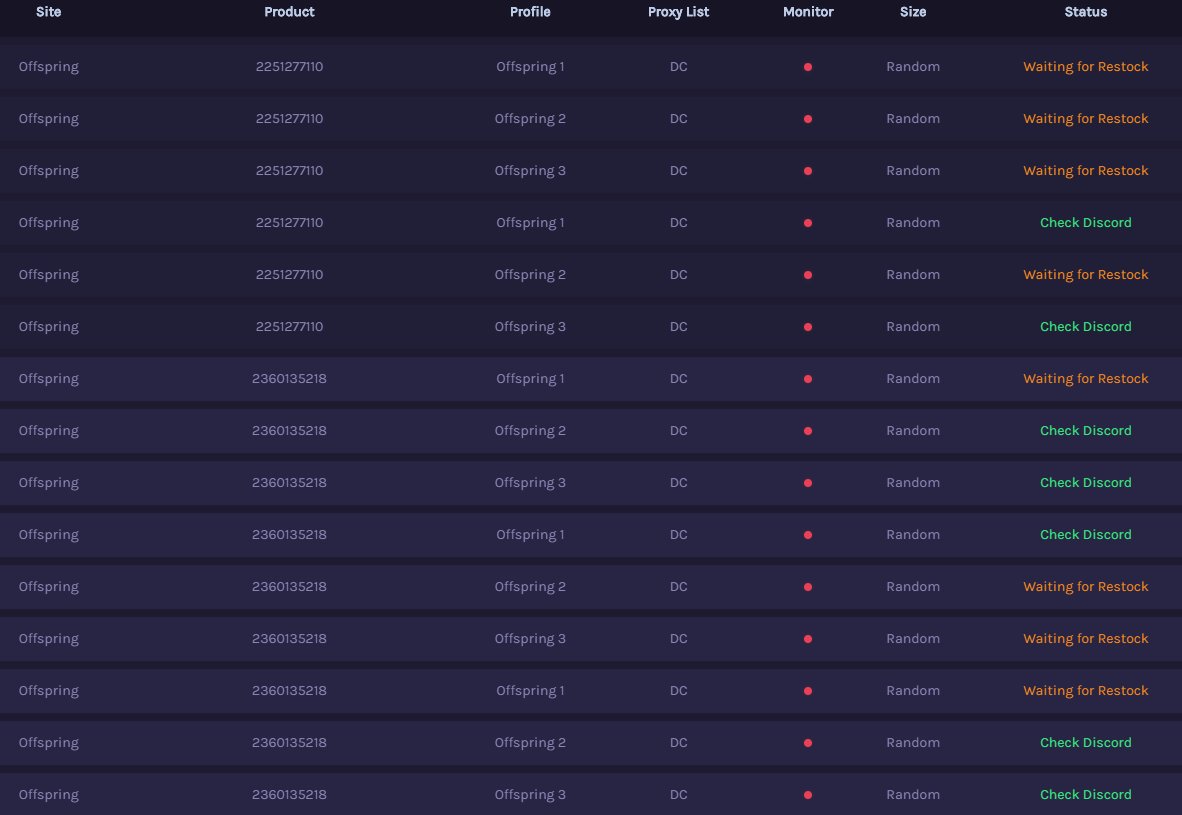The width and height of the screenshot is (1182, 815).
Task: Click DC proxy in 2251277110 Offspring 1 Waiting for Restock row
Action: 678,66
